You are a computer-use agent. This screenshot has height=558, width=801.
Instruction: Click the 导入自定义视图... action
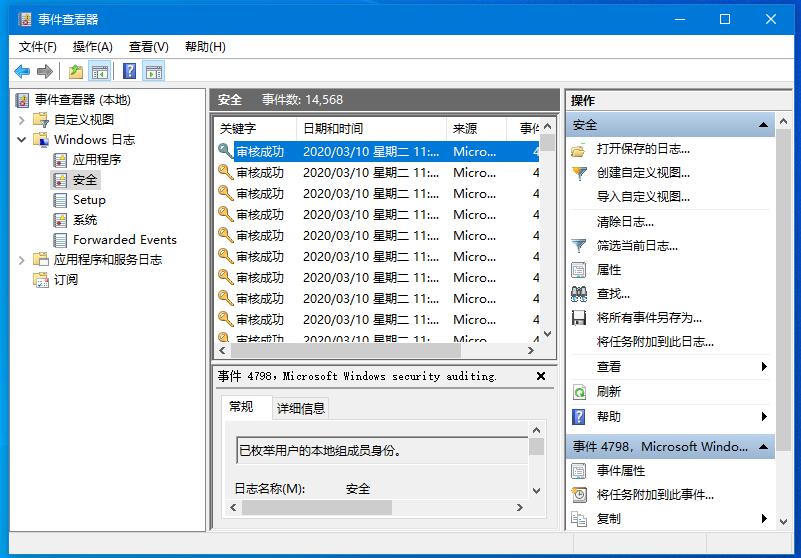click(x=643, y=197)
